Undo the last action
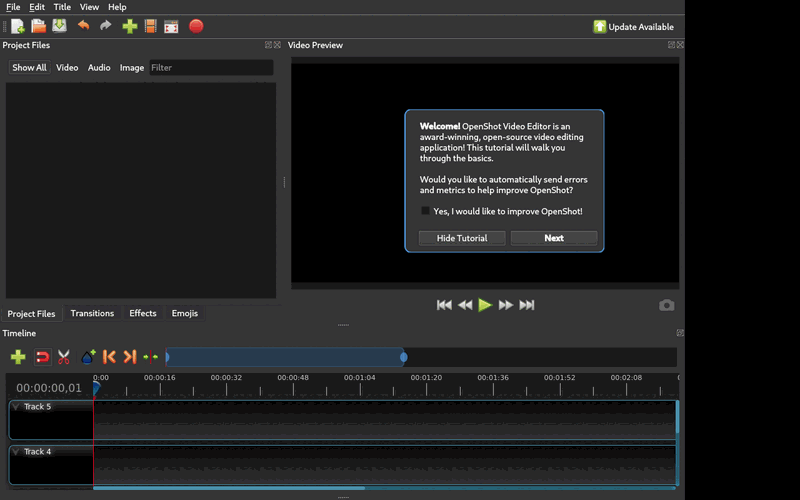The width and height of the screenshot is (800, 500). (x=84, y=26)
